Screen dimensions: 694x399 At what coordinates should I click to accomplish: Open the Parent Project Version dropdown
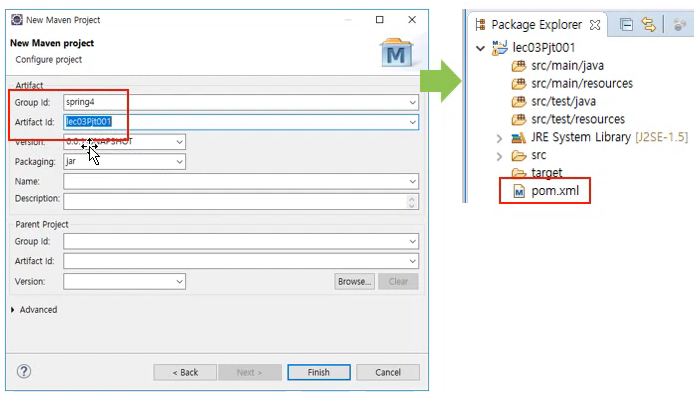point(179,281)
